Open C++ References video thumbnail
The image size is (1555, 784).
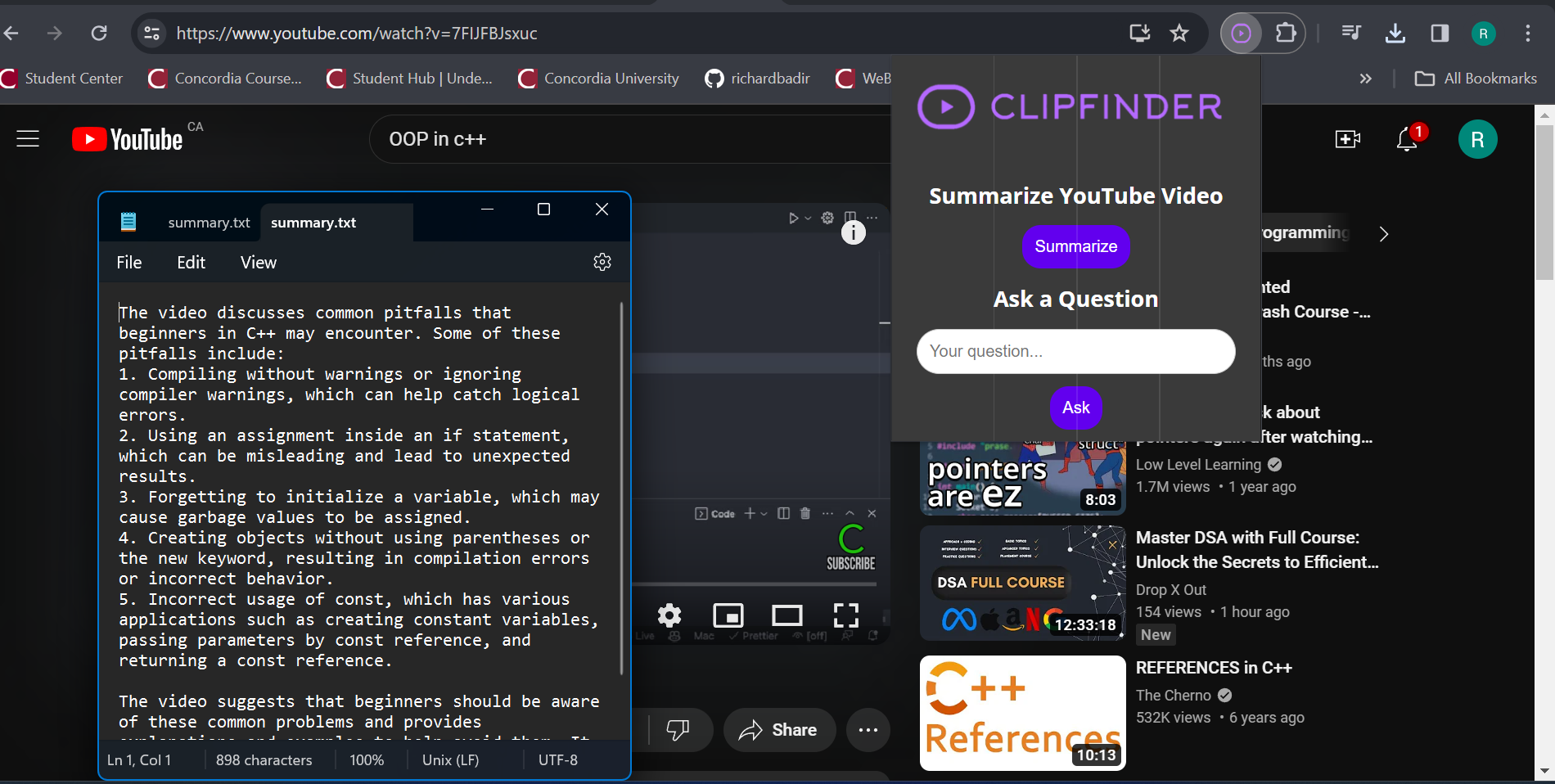pos(1023,713)
